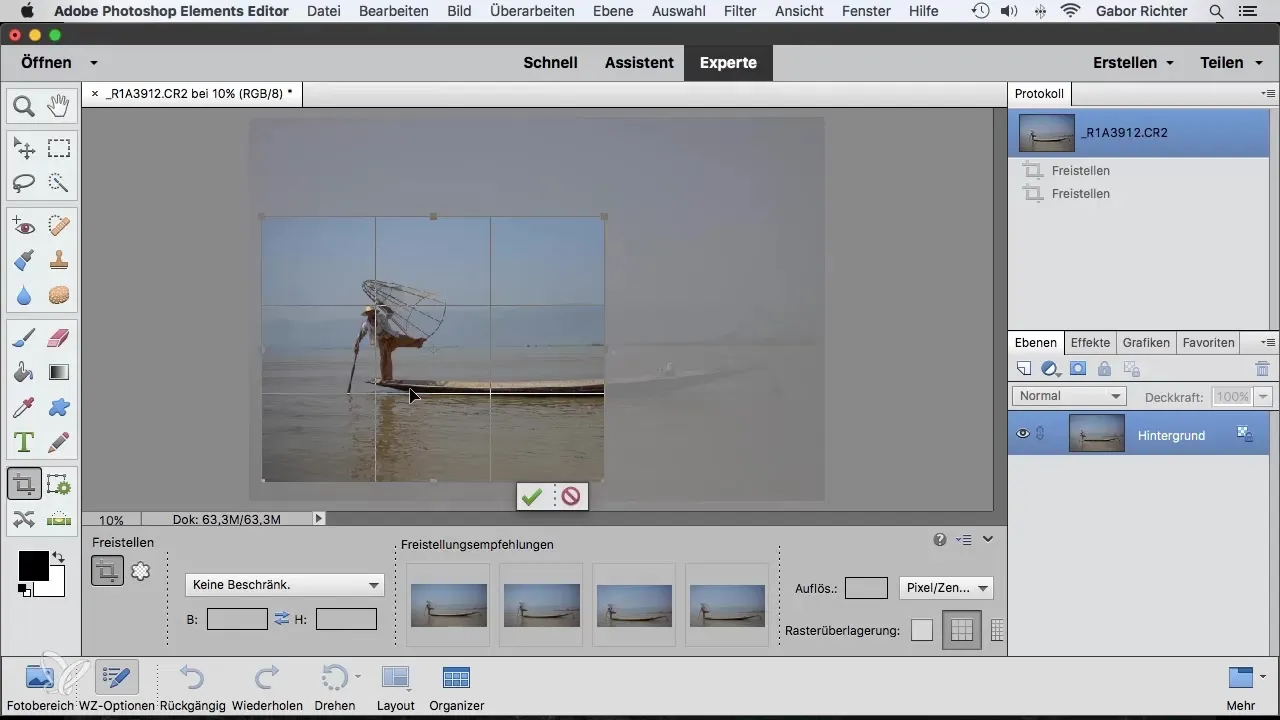Image resolution: width=1280 pixels, height=720 pixels.
Task: Select the Text tool
Action: 24,441
